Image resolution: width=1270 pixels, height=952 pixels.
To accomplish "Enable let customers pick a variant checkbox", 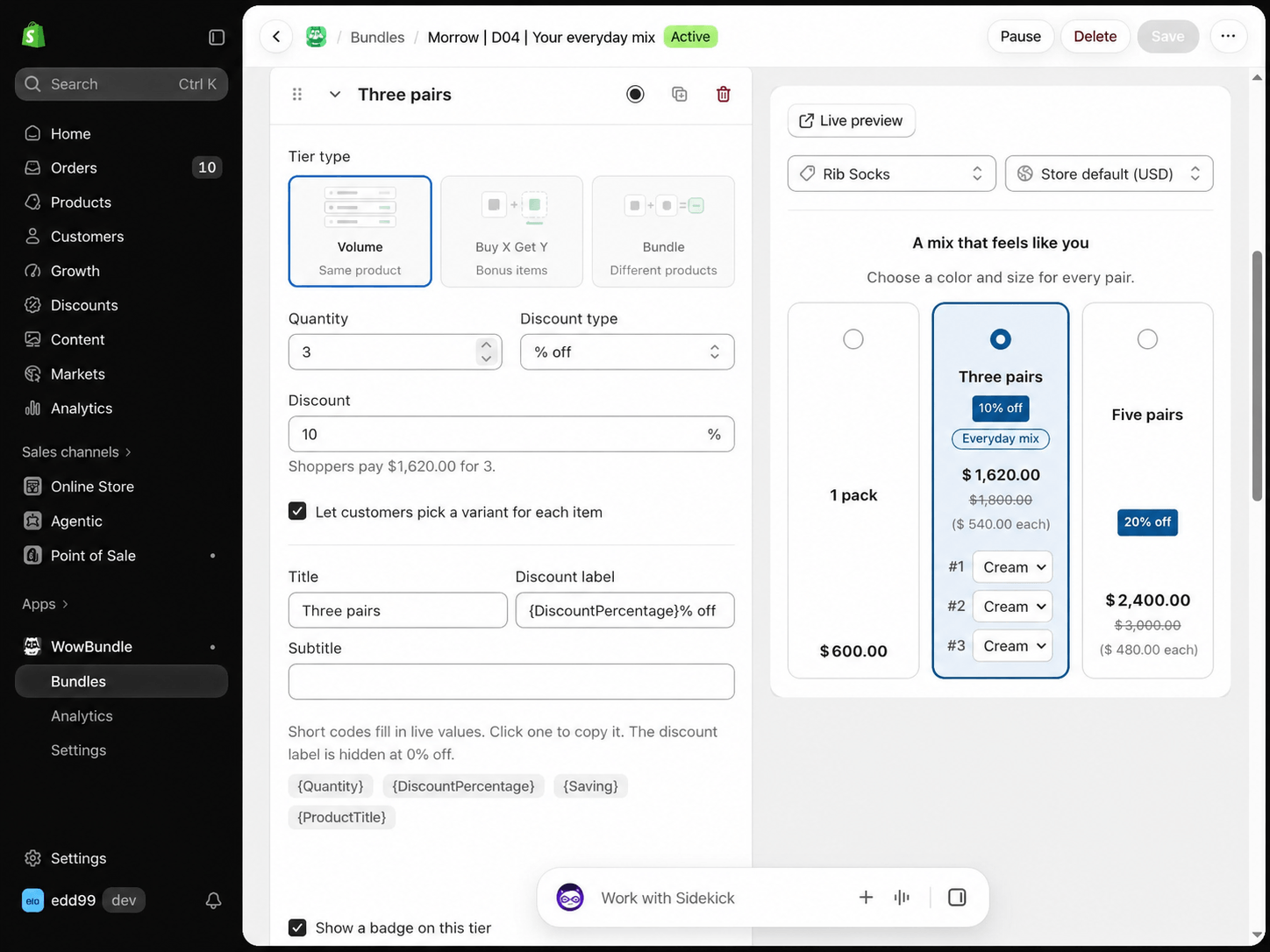I will click(x=297, y=511).
